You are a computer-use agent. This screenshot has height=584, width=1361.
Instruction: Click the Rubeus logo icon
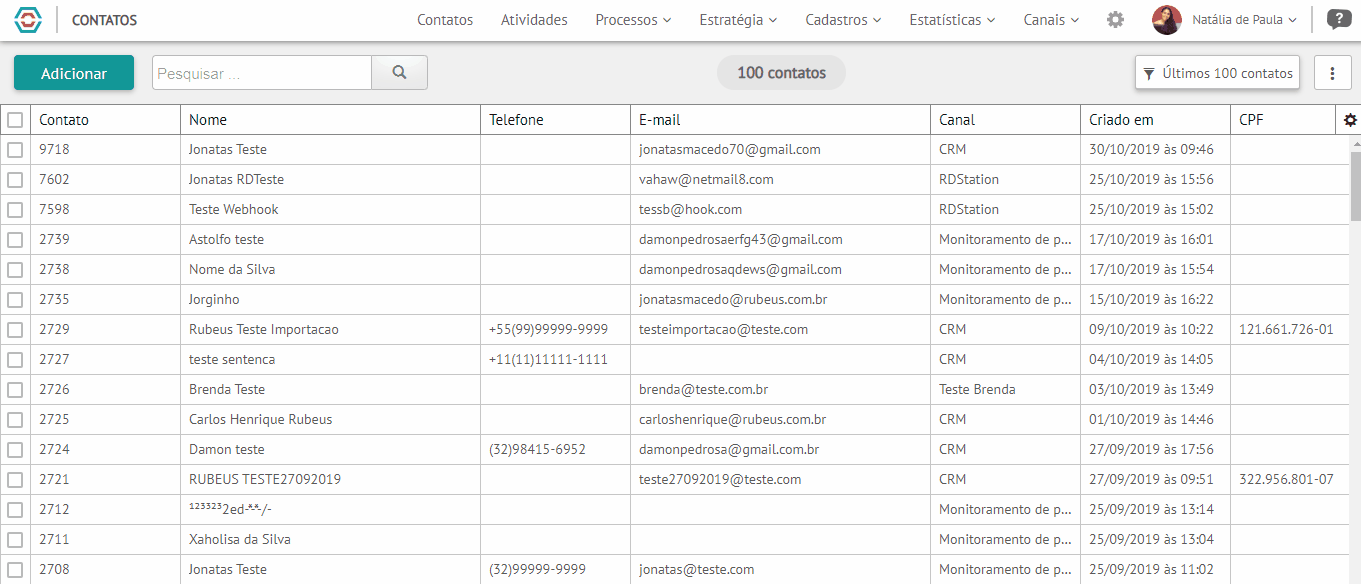[29, 19]
